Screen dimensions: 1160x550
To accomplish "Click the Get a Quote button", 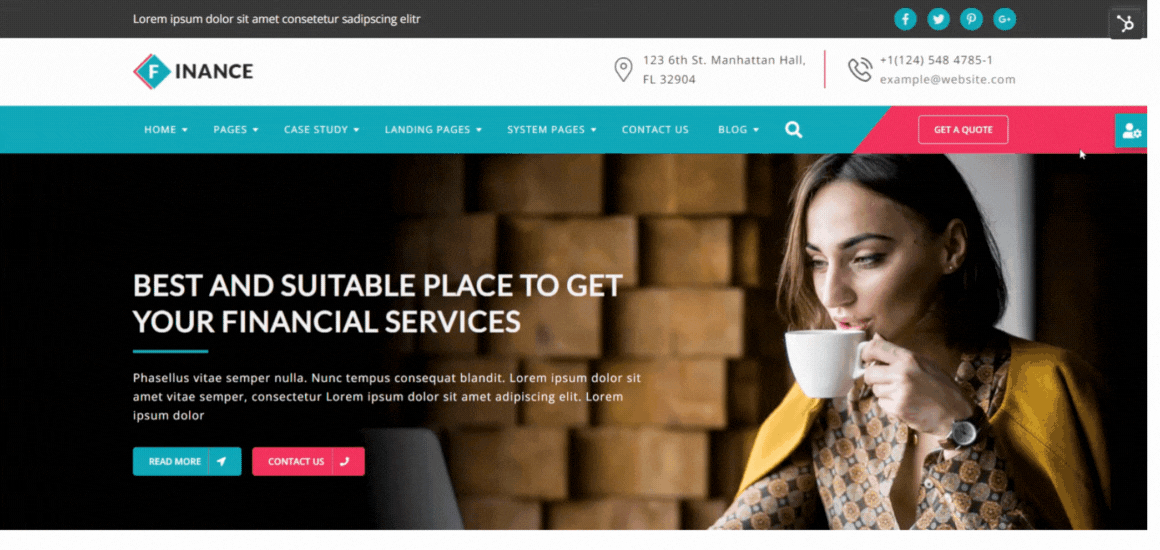I will (963, 130).
